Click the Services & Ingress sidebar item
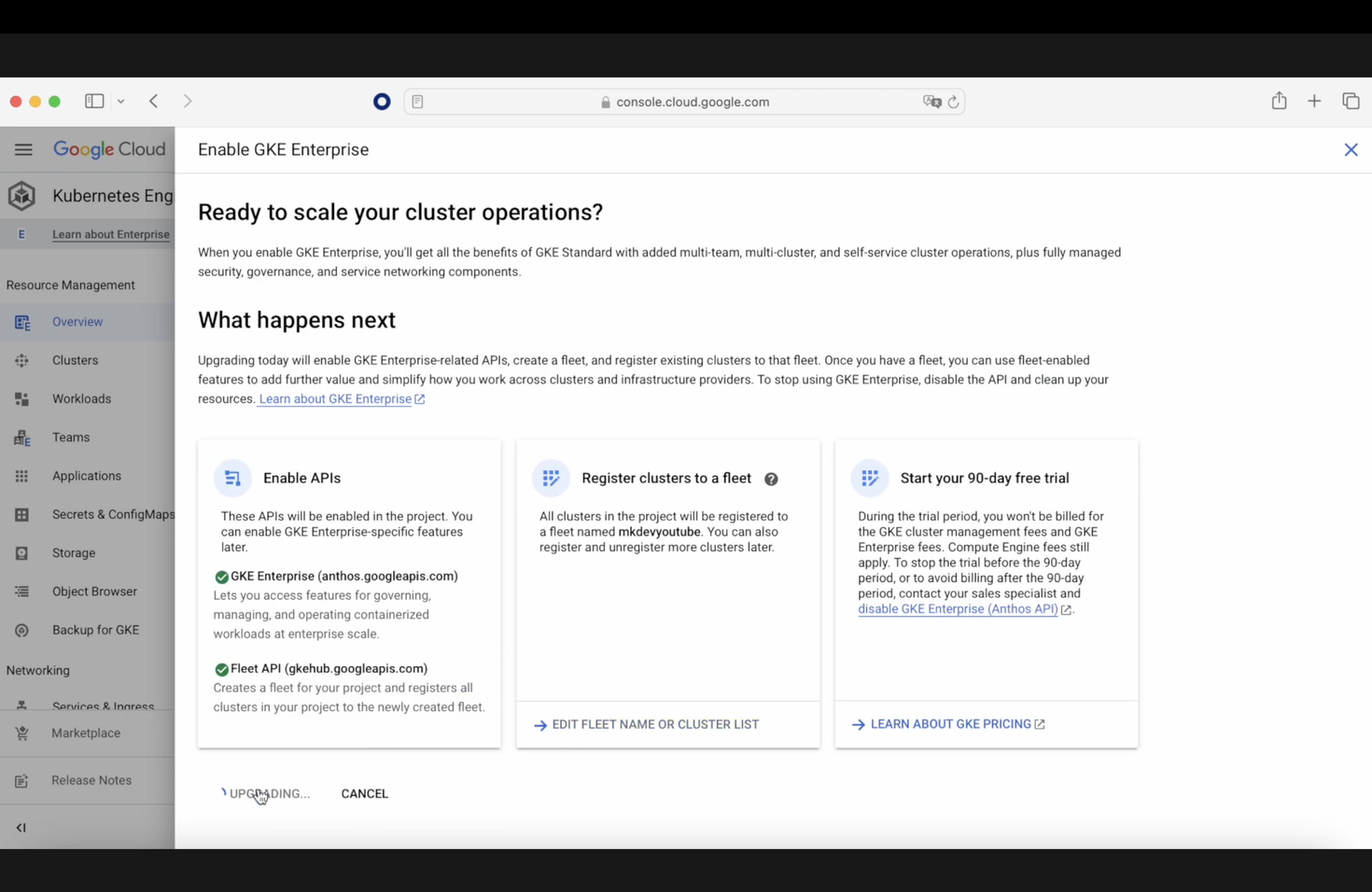 [88, 705]
